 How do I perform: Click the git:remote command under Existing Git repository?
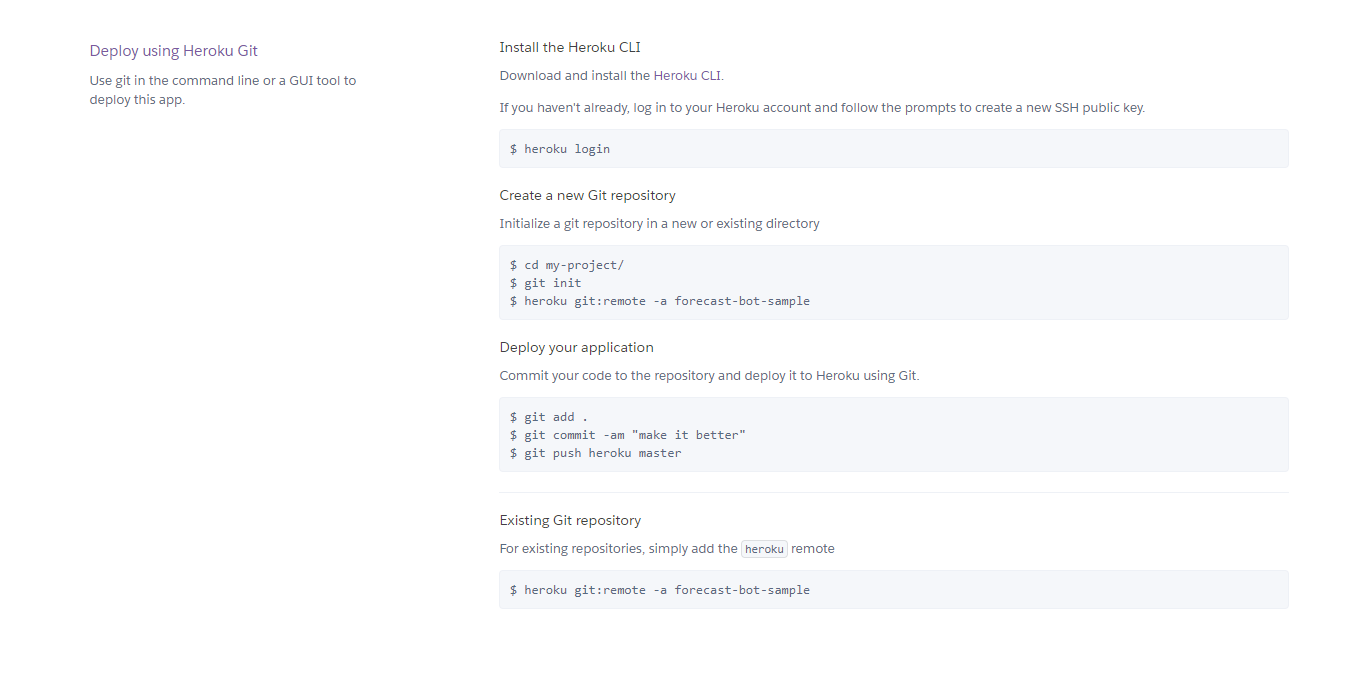[x=660, y=590]
